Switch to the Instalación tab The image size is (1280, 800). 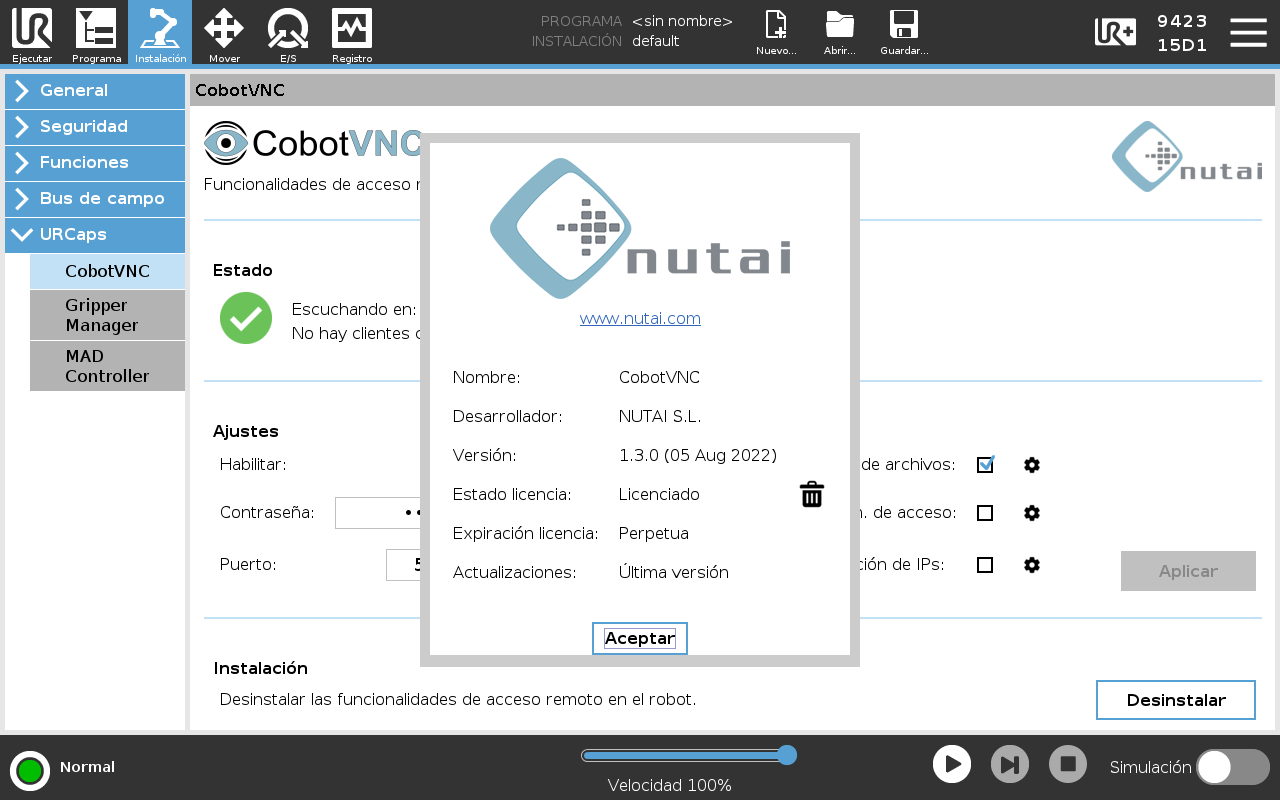point(160,33)
